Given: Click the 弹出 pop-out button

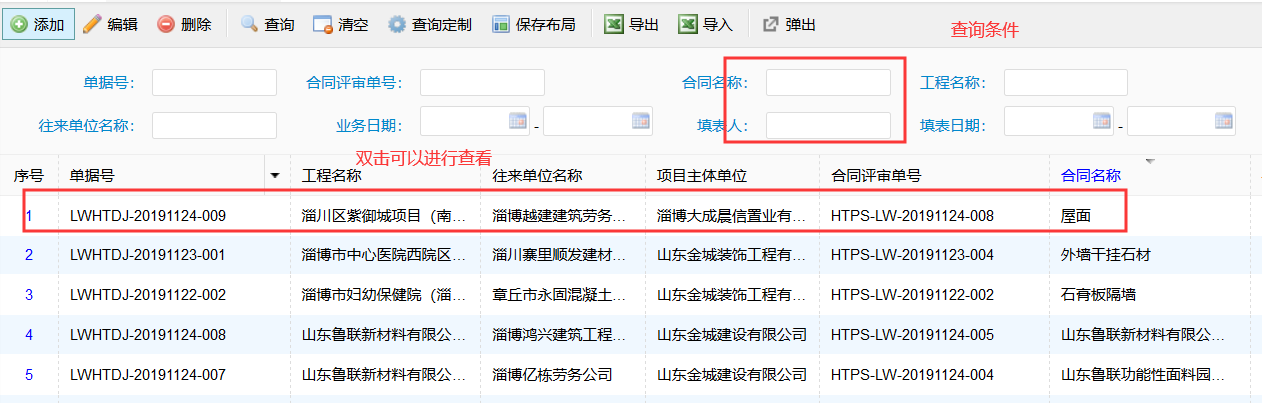Looking at the screenshot, I should 789,24.
